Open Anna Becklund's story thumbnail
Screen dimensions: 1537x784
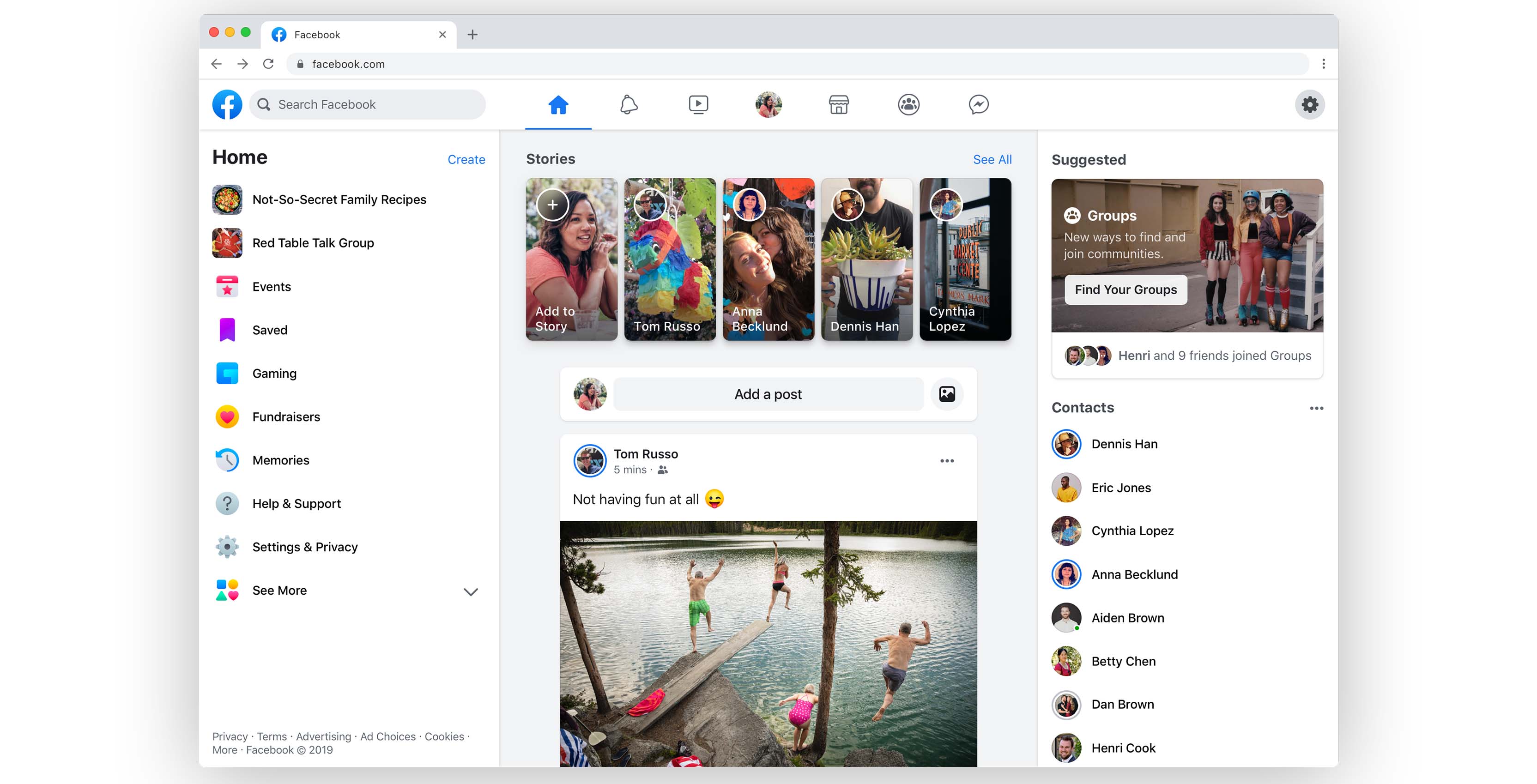tap(768, 259)
